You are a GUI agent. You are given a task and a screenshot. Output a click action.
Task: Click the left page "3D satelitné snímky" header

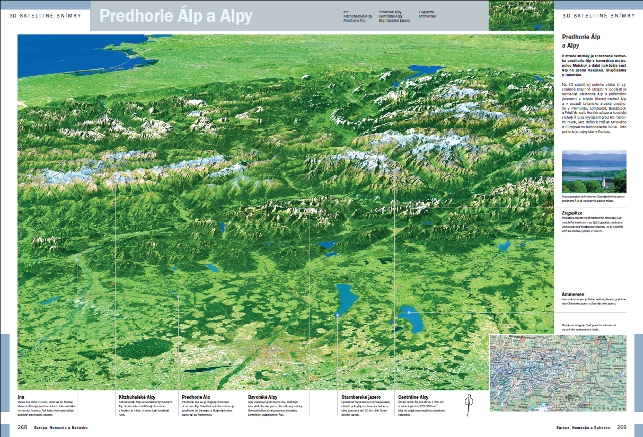coord(40,16)
